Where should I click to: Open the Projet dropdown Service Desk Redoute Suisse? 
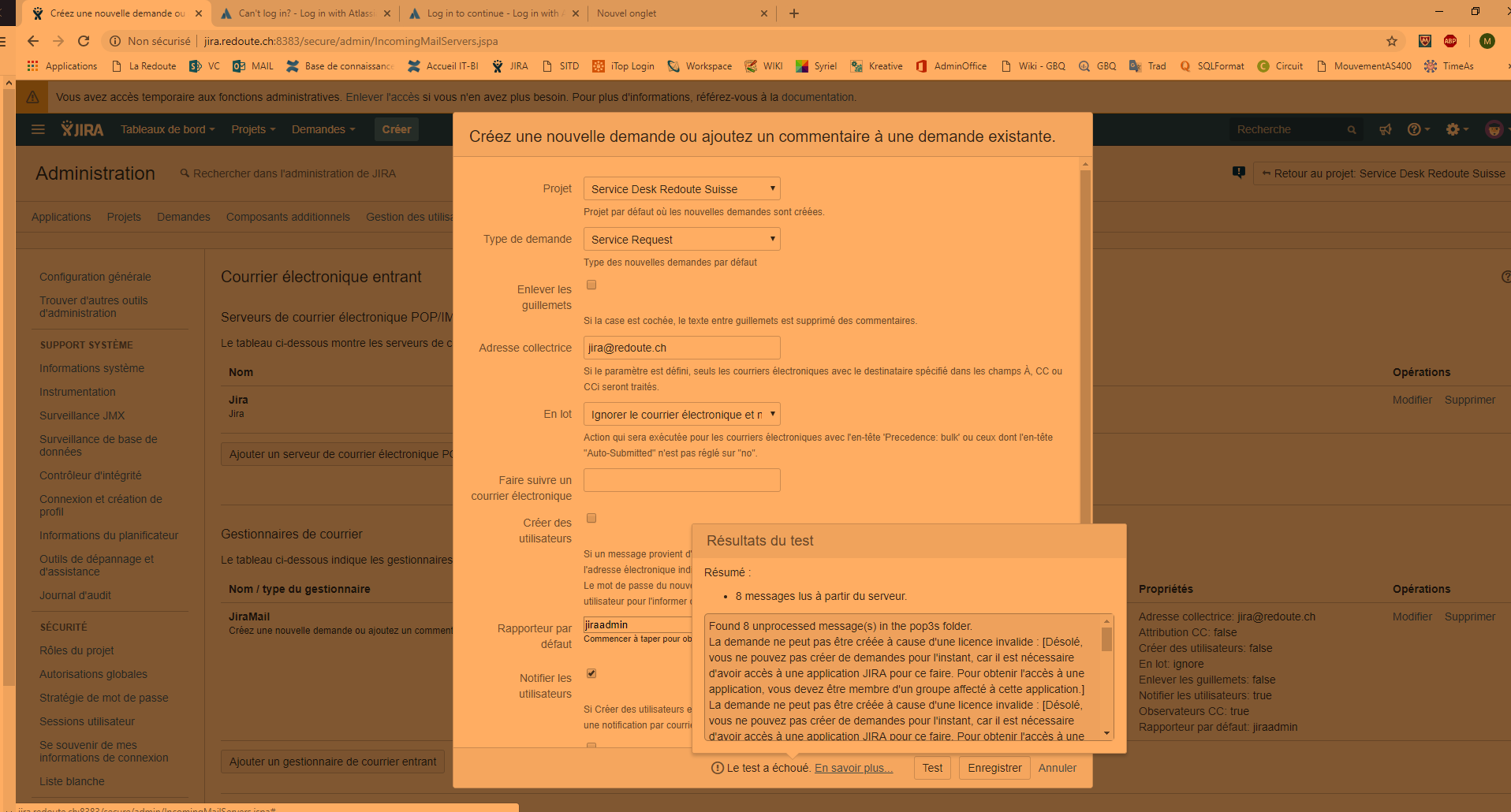(x=682, y=189)
